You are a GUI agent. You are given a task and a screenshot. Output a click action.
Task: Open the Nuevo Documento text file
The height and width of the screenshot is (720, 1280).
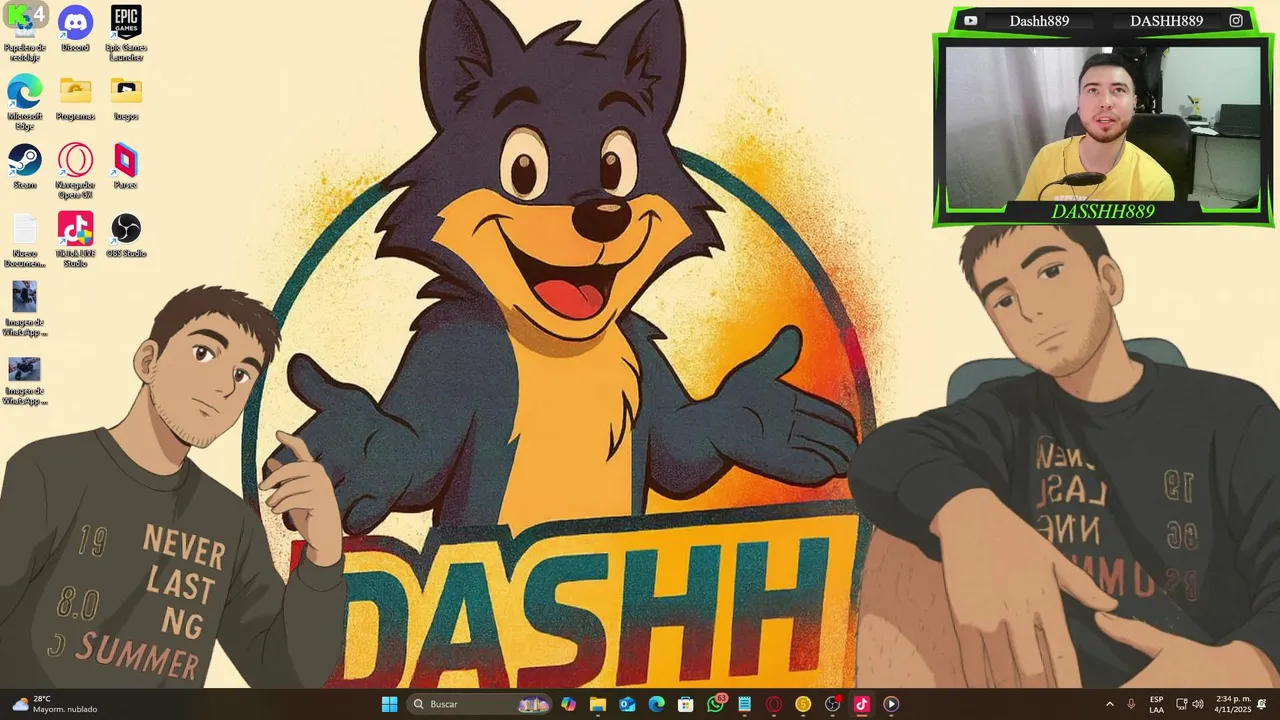point(25,240)
